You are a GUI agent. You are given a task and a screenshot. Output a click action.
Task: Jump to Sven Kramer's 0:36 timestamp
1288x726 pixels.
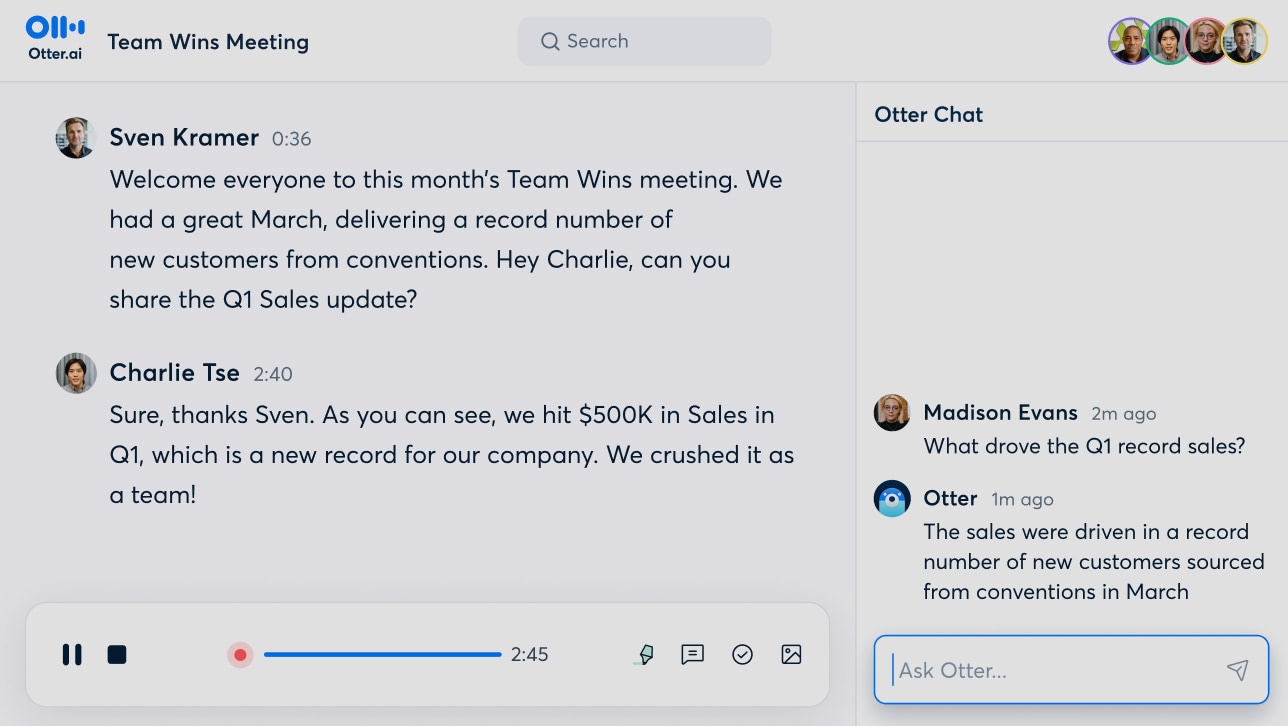tap(291, 139)
